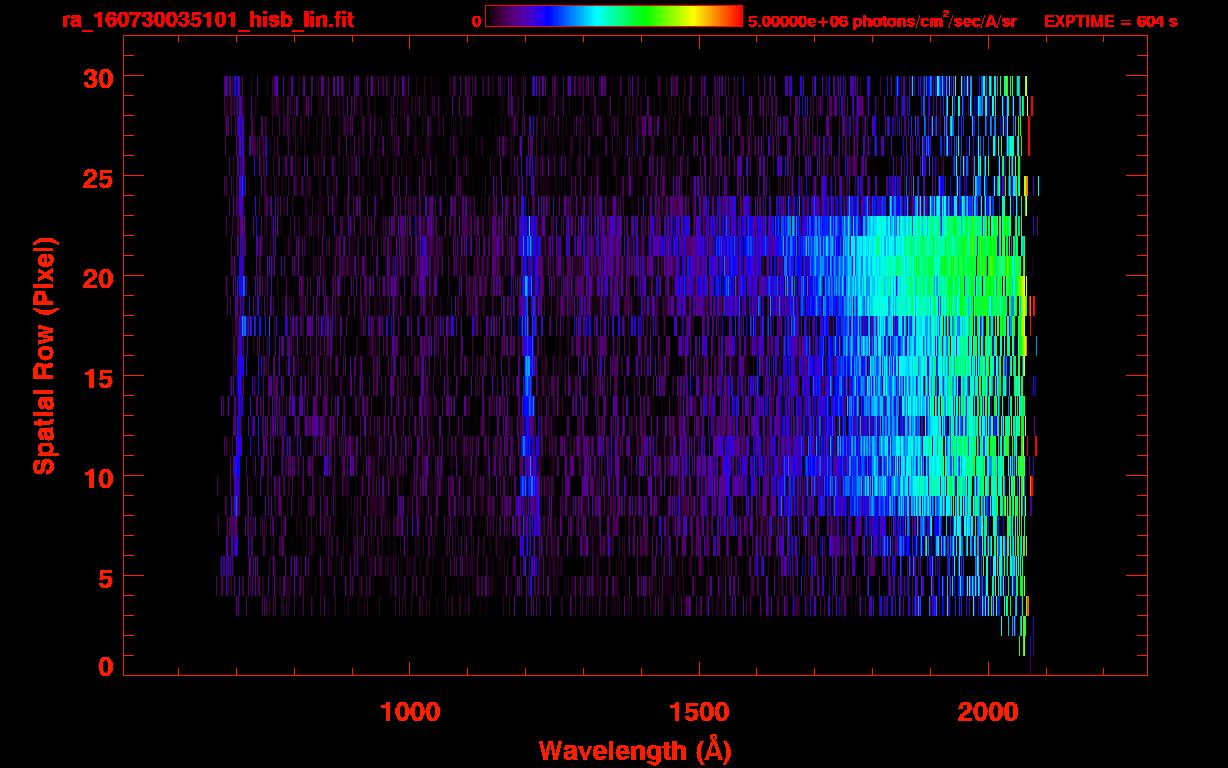The image size is (1228, 768).
Task: Click the 1000 wavelength tick label
Action: tap(410, 712)
